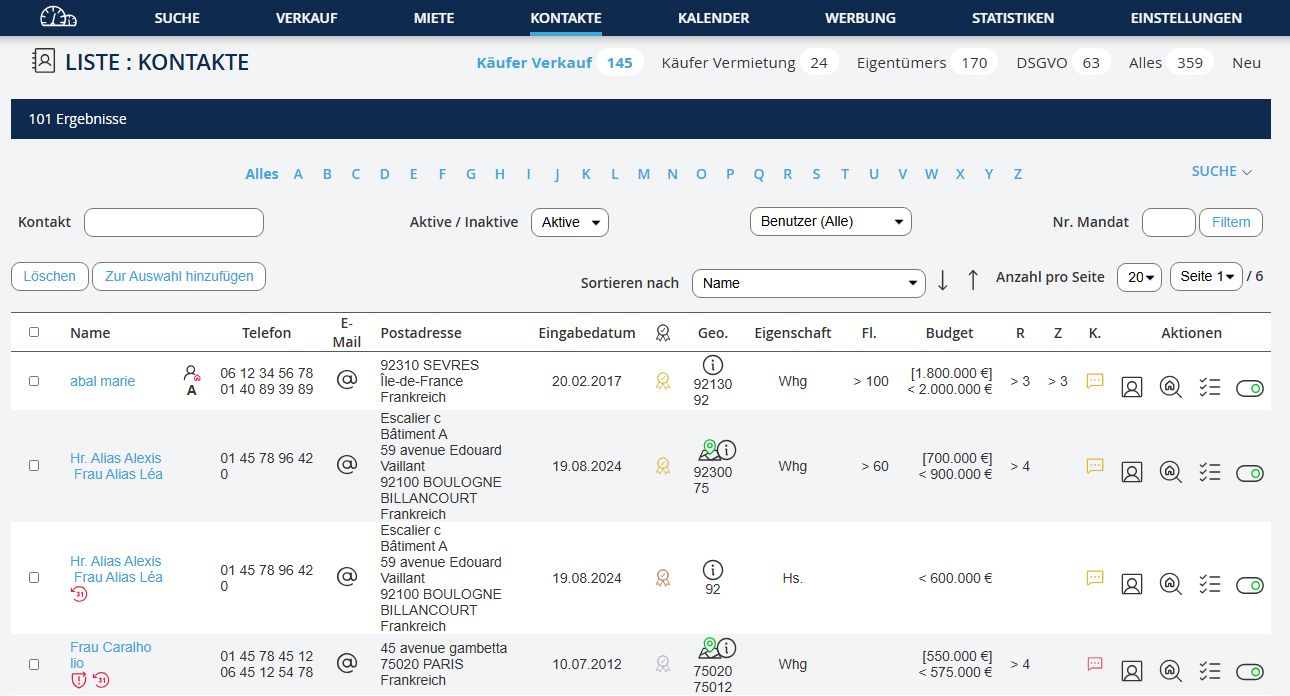The height and width of the screenshot is (696, 1290).
Task: Click the Zur Auswahl hinzufügen button
Action: click(x=179, y=276)
